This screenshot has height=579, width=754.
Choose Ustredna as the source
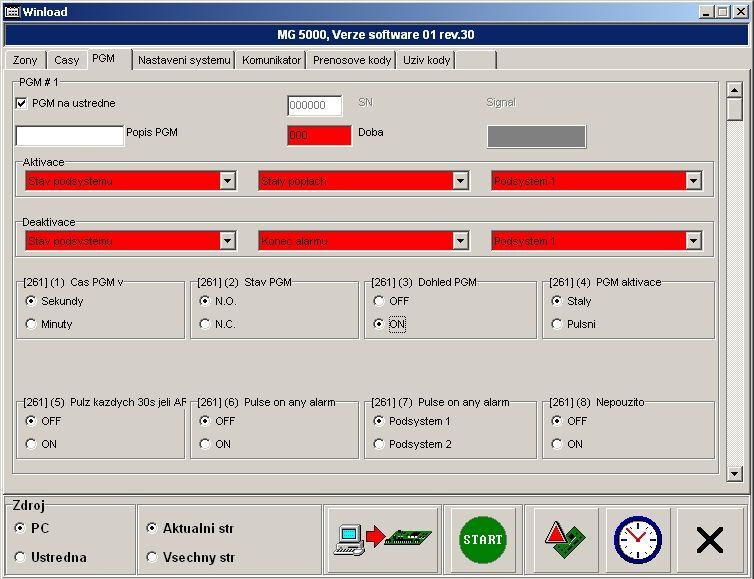[x=21, y=557]
